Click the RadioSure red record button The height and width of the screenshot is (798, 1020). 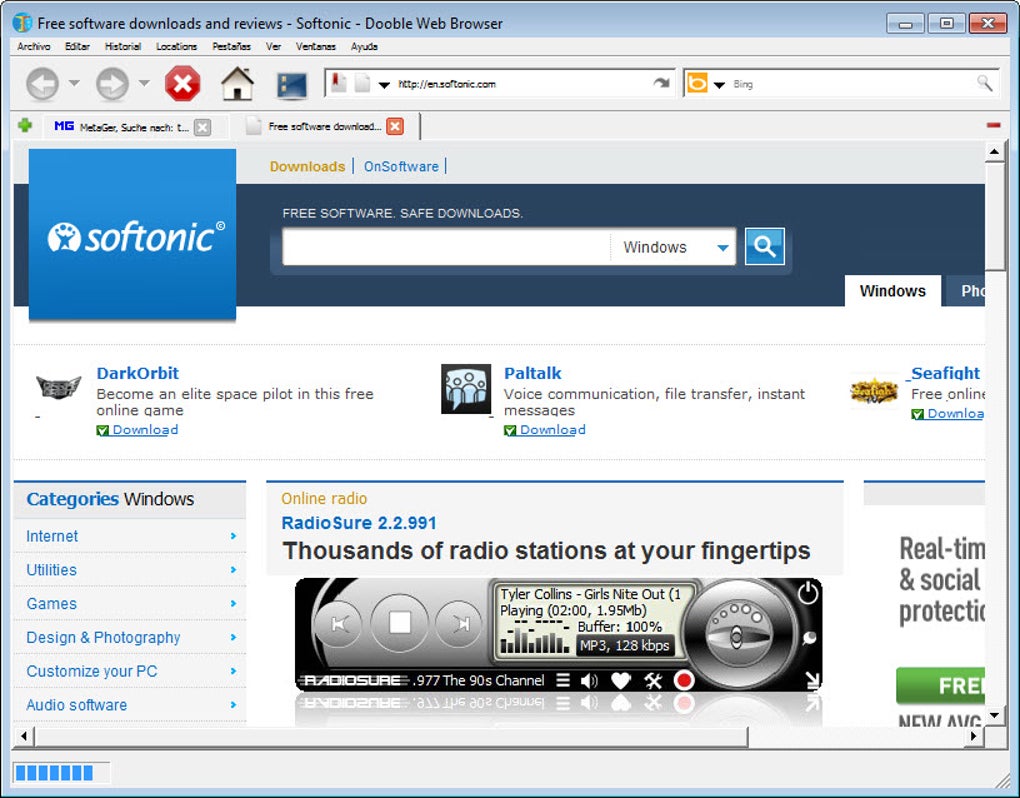click(684, 681)
